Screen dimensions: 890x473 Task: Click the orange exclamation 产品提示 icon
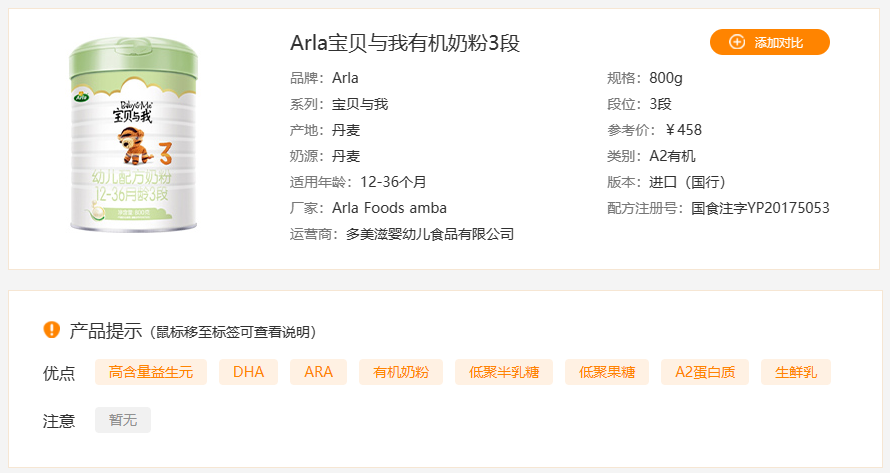[52, 330]
